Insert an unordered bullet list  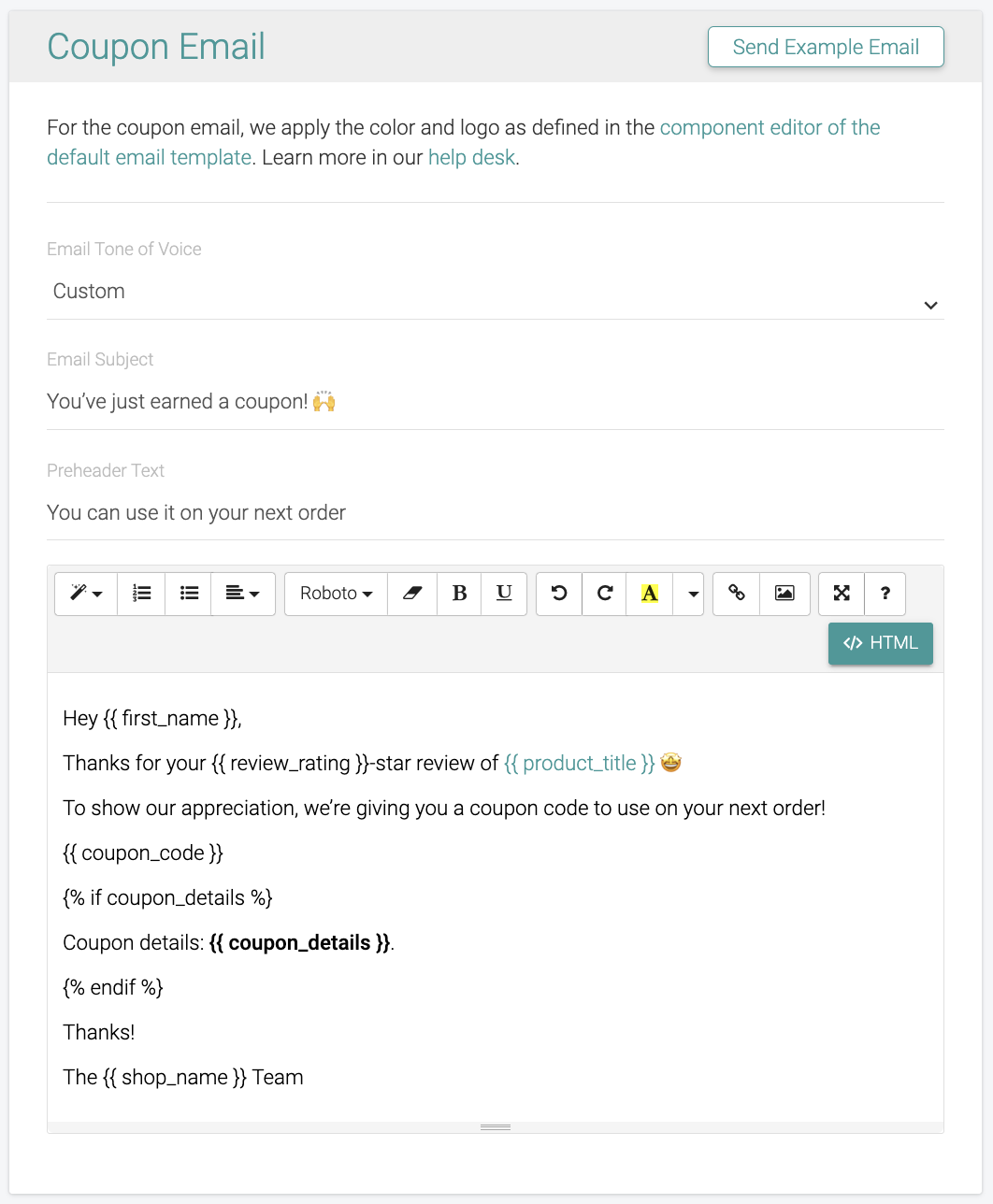[189, 594]
